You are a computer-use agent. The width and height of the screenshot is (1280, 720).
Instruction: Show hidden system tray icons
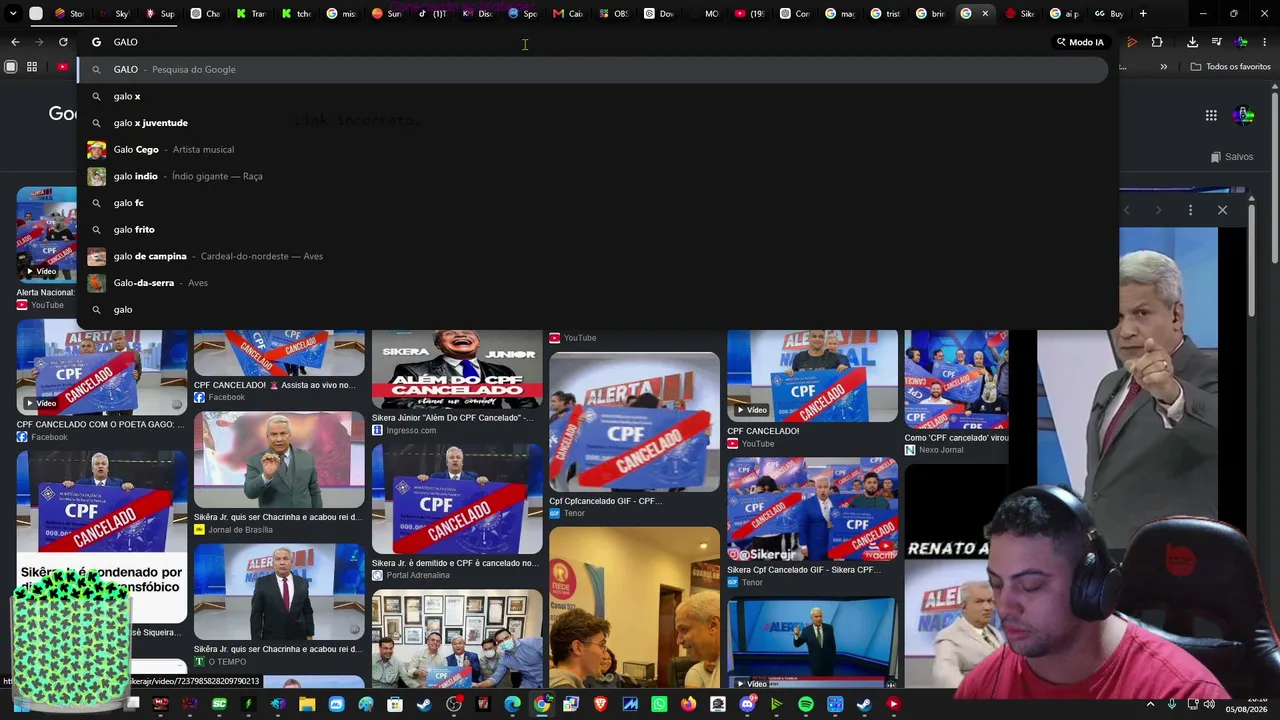point(1151,705)
